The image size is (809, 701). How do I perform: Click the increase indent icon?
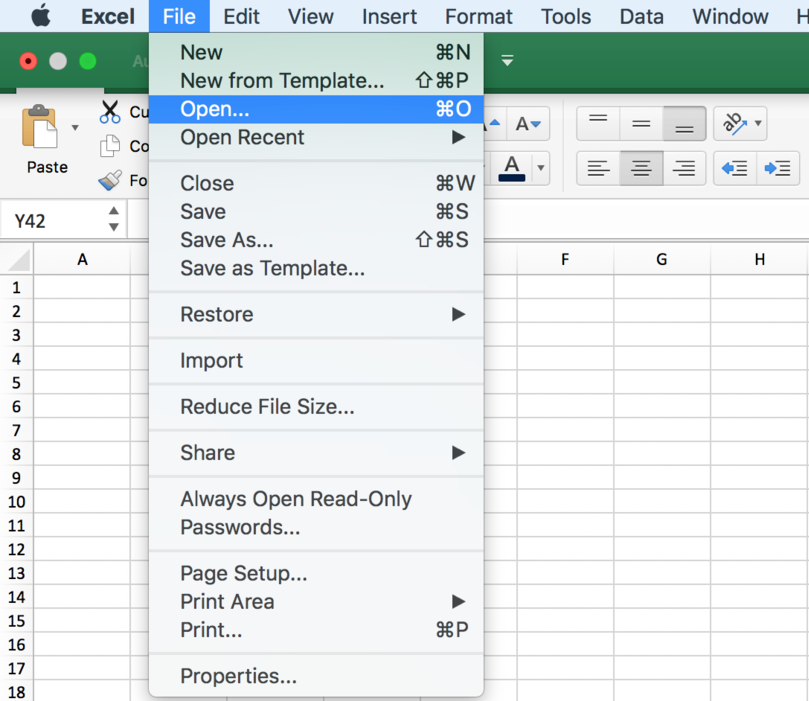tap(778, 168)
